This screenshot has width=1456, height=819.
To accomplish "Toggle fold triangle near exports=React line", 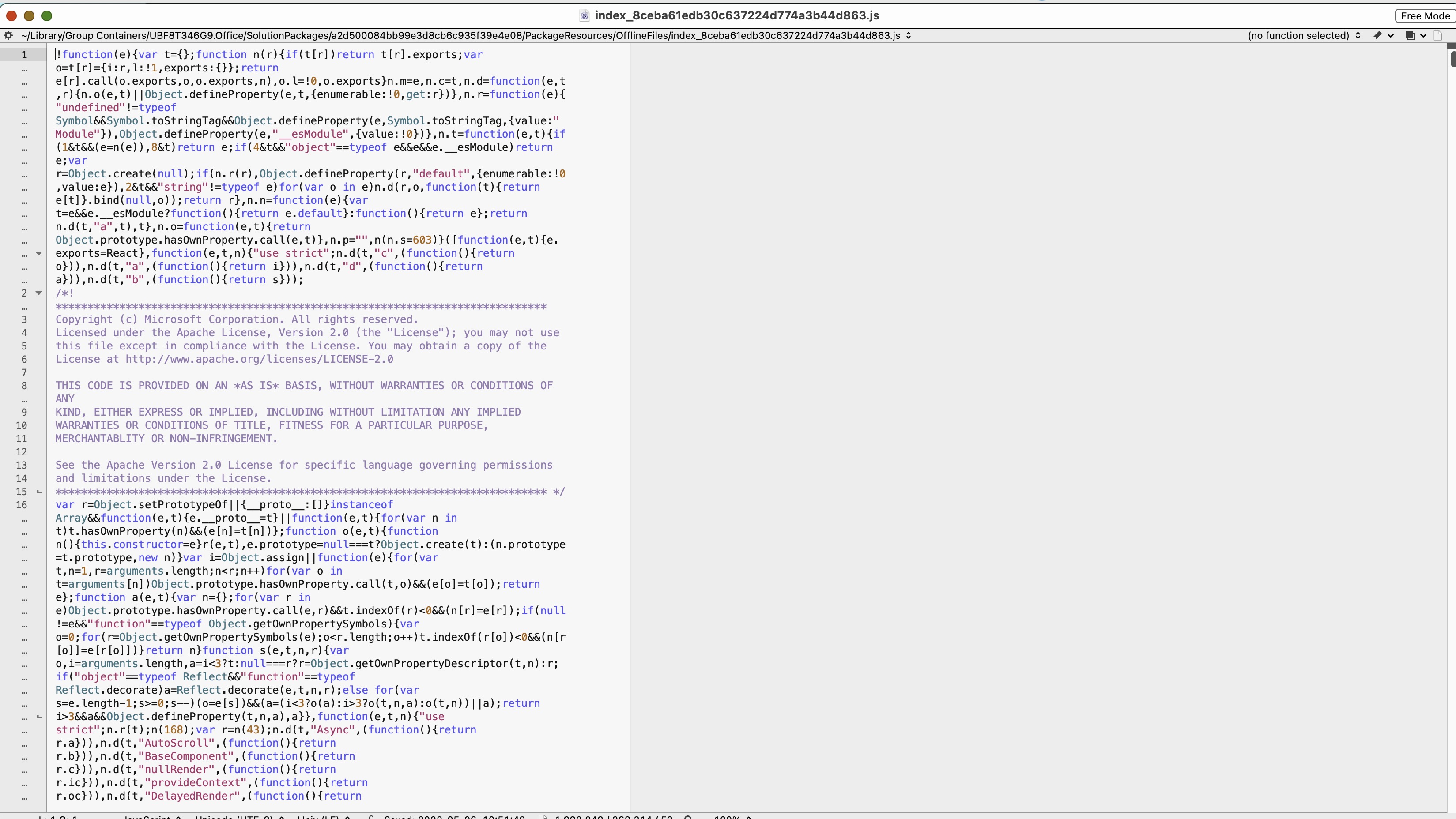I will 39,254.
